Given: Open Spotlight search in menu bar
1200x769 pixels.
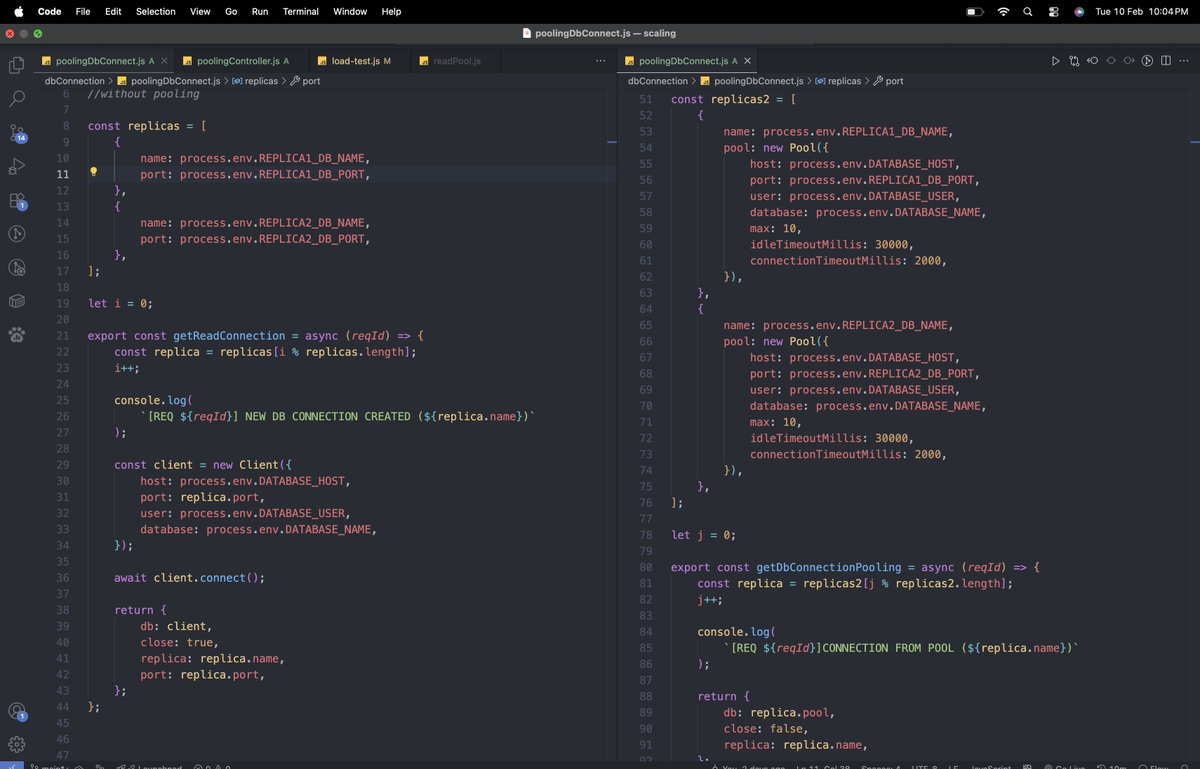Looking at the screenshot, I should (x=1029, y=11).
